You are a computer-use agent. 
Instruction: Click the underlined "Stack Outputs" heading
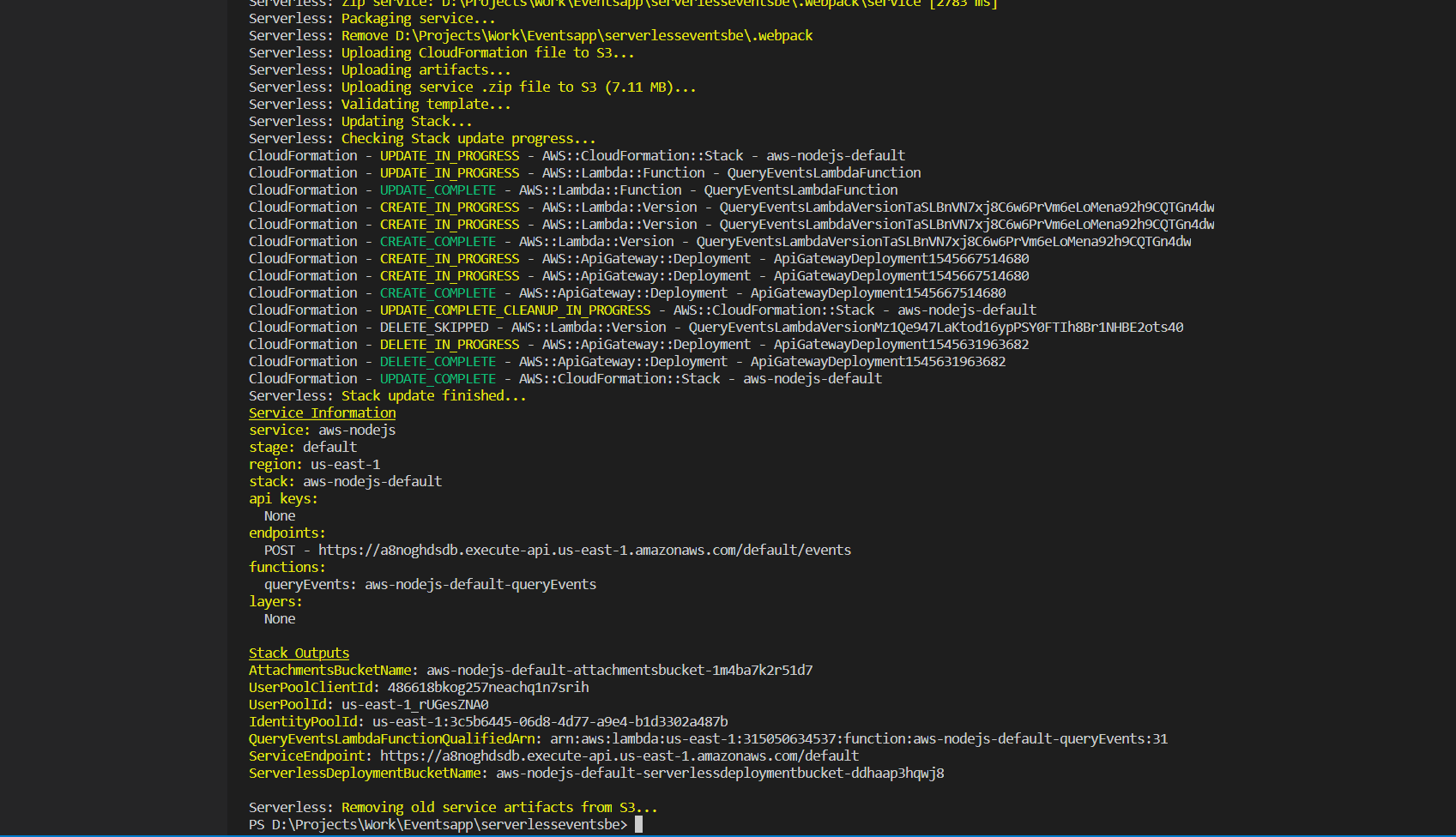coord(299,653)
